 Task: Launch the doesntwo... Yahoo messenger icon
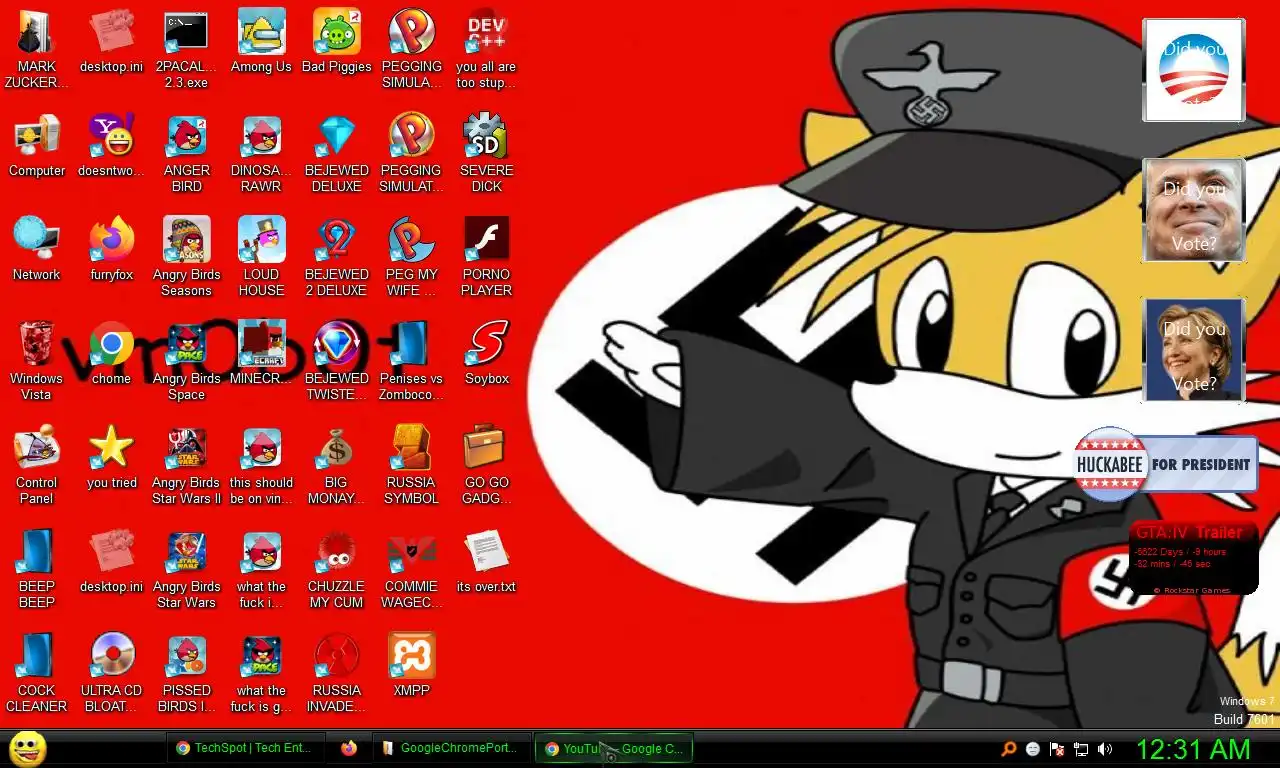(x=111, y=146)
